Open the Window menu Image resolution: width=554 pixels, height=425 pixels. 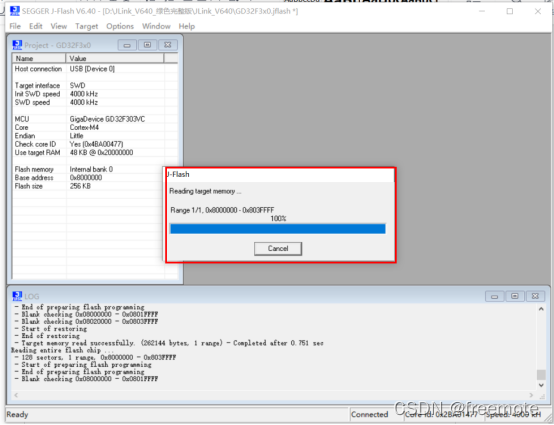[156, 26]
